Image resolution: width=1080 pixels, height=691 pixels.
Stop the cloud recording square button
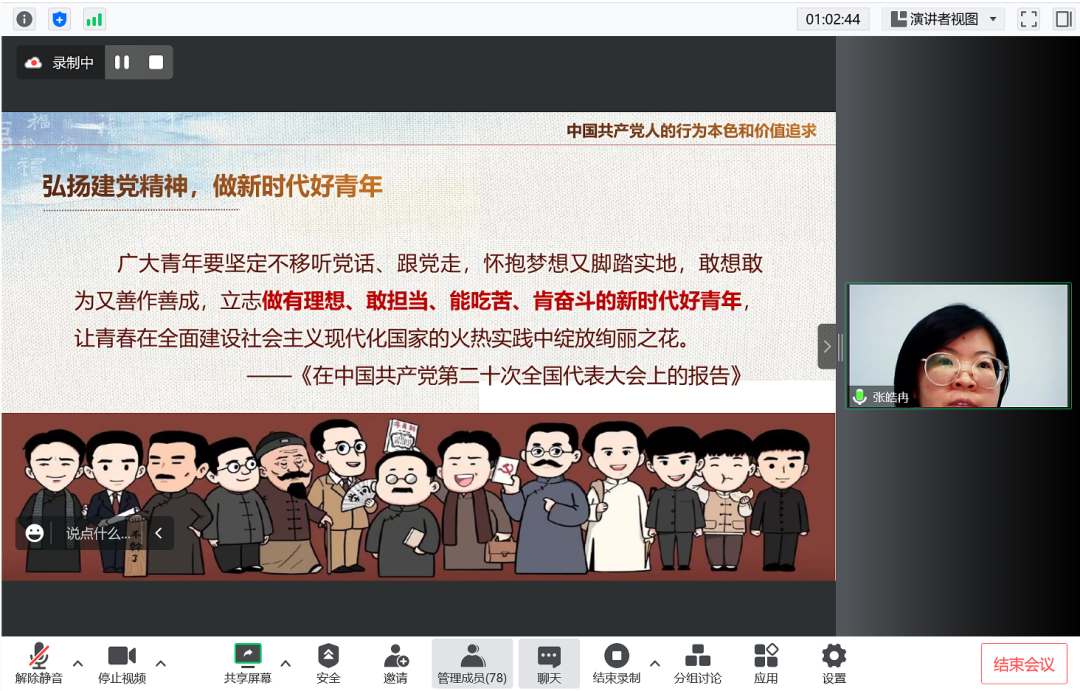tap(156, 63)
